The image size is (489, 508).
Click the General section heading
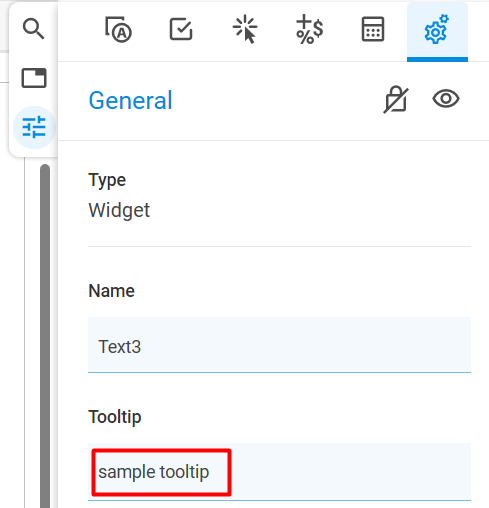[130, 100]
